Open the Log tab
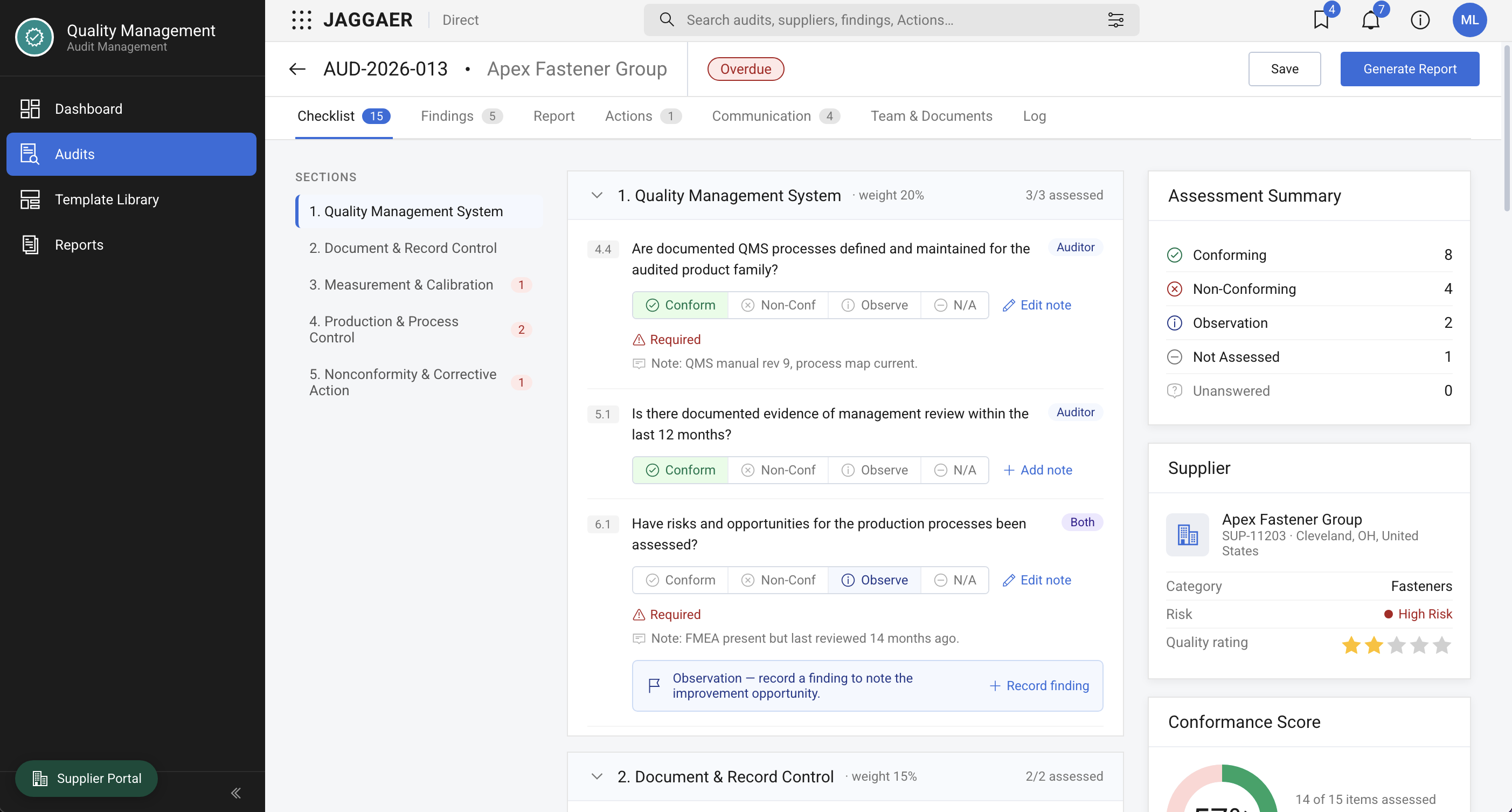The image size is (1512, 812). click(1034, 116)
